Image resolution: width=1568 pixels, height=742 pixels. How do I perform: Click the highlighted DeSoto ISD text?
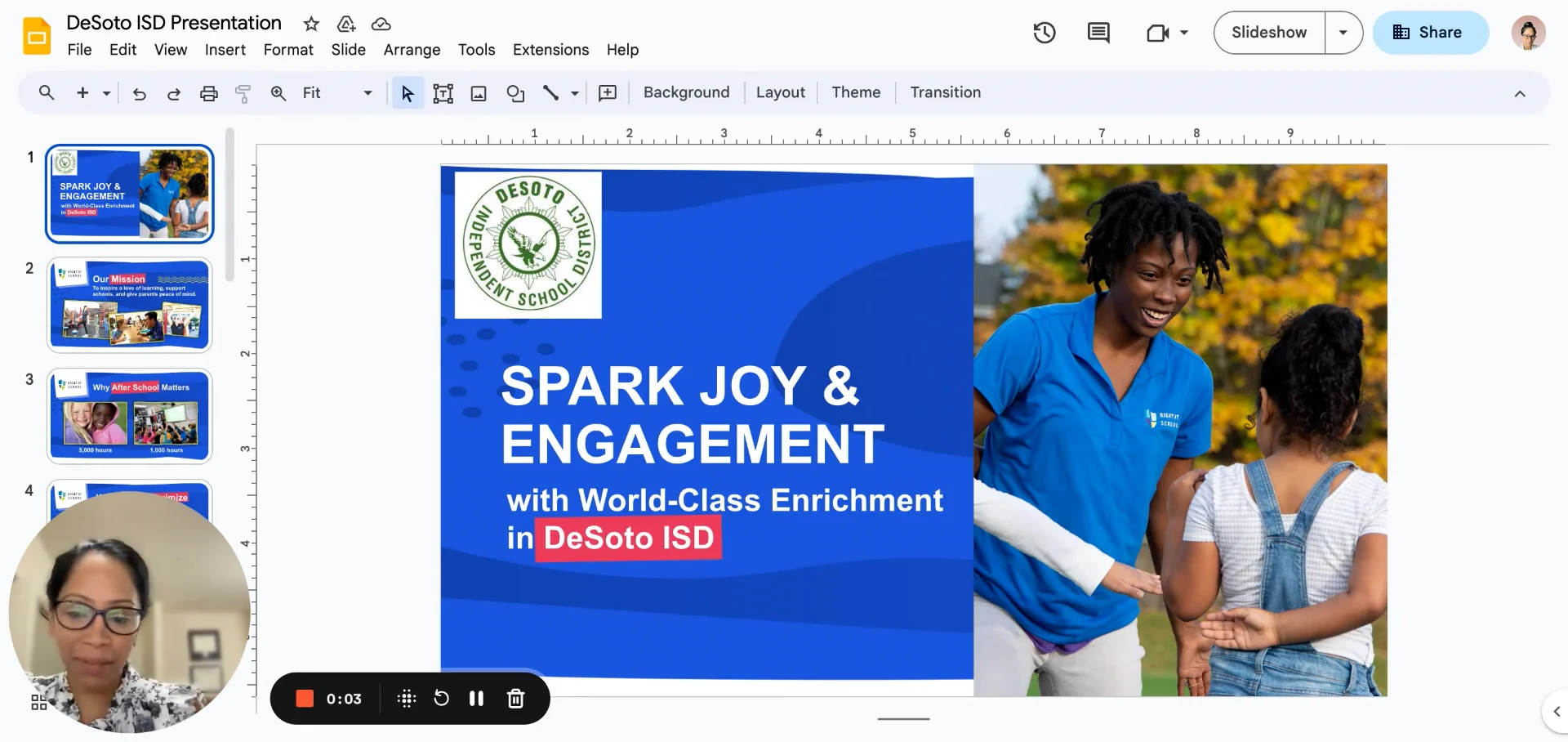point(629,538)
